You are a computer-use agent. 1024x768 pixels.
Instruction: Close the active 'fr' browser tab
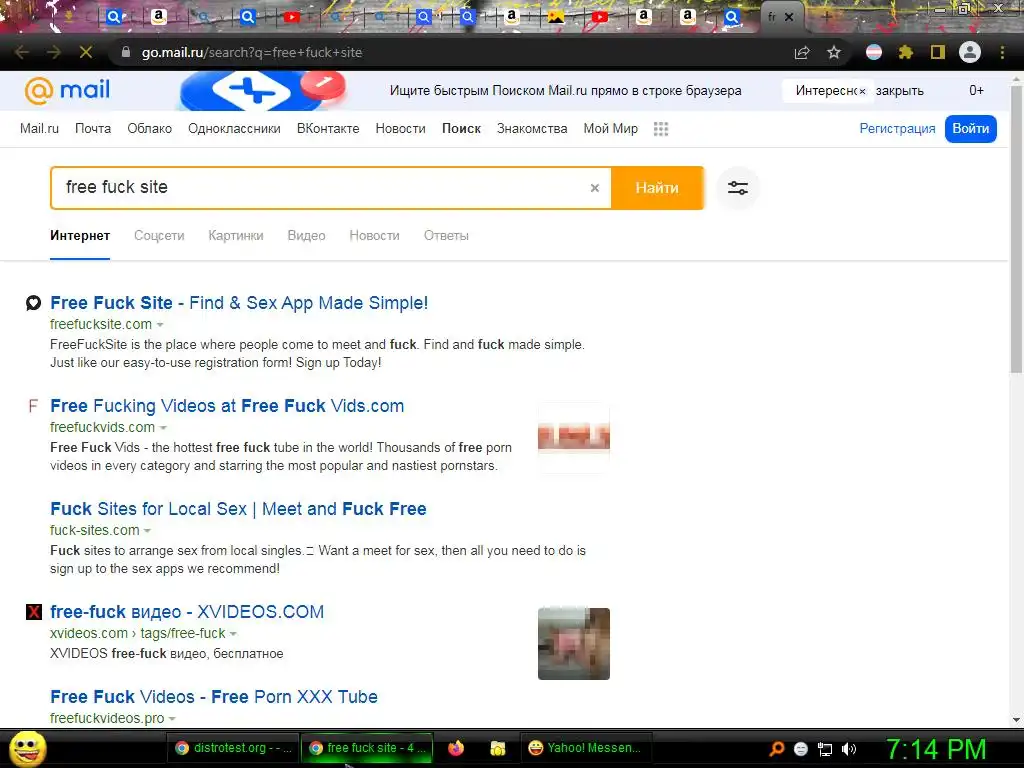[789, 17]
